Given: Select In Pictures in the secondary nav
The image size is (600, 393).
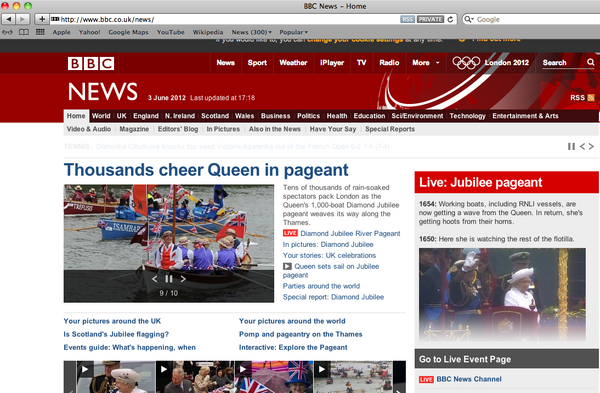Looking at the screenshot, I should point(223,129).
